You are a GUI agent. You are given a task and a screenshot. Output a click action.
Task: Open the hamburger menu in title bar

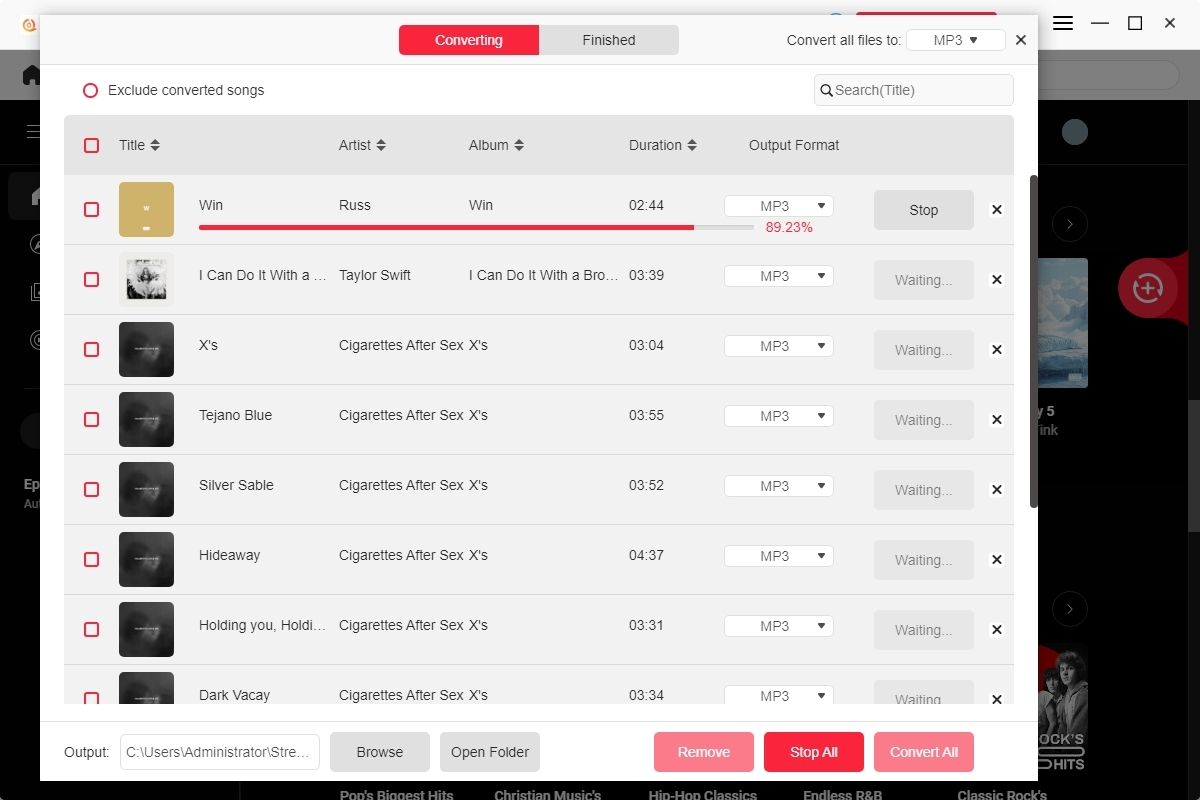1064,23
